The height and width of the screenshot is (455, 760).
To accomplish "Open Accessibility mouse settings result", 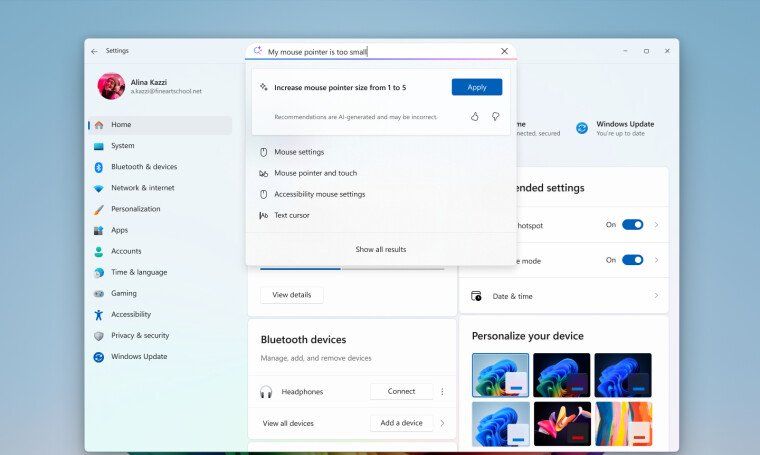I will click(x=380, y=194).
